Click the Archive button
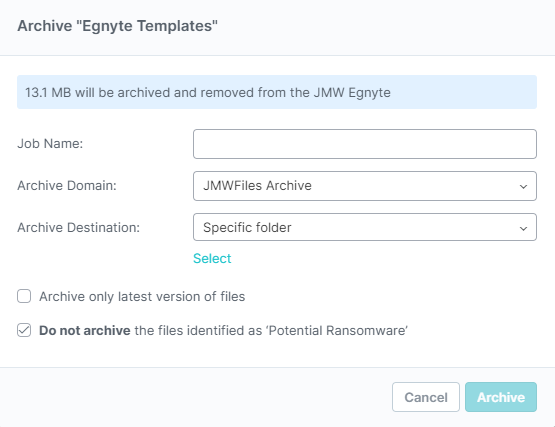555x427 pixels. point(501,397)
